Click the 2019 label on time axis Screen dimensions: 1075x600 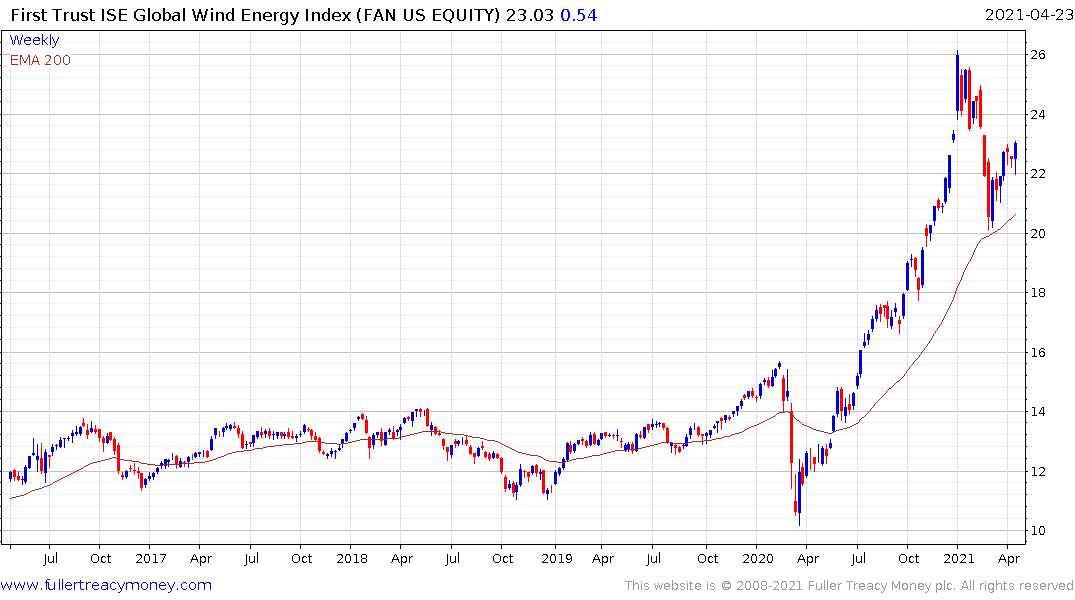557,559
